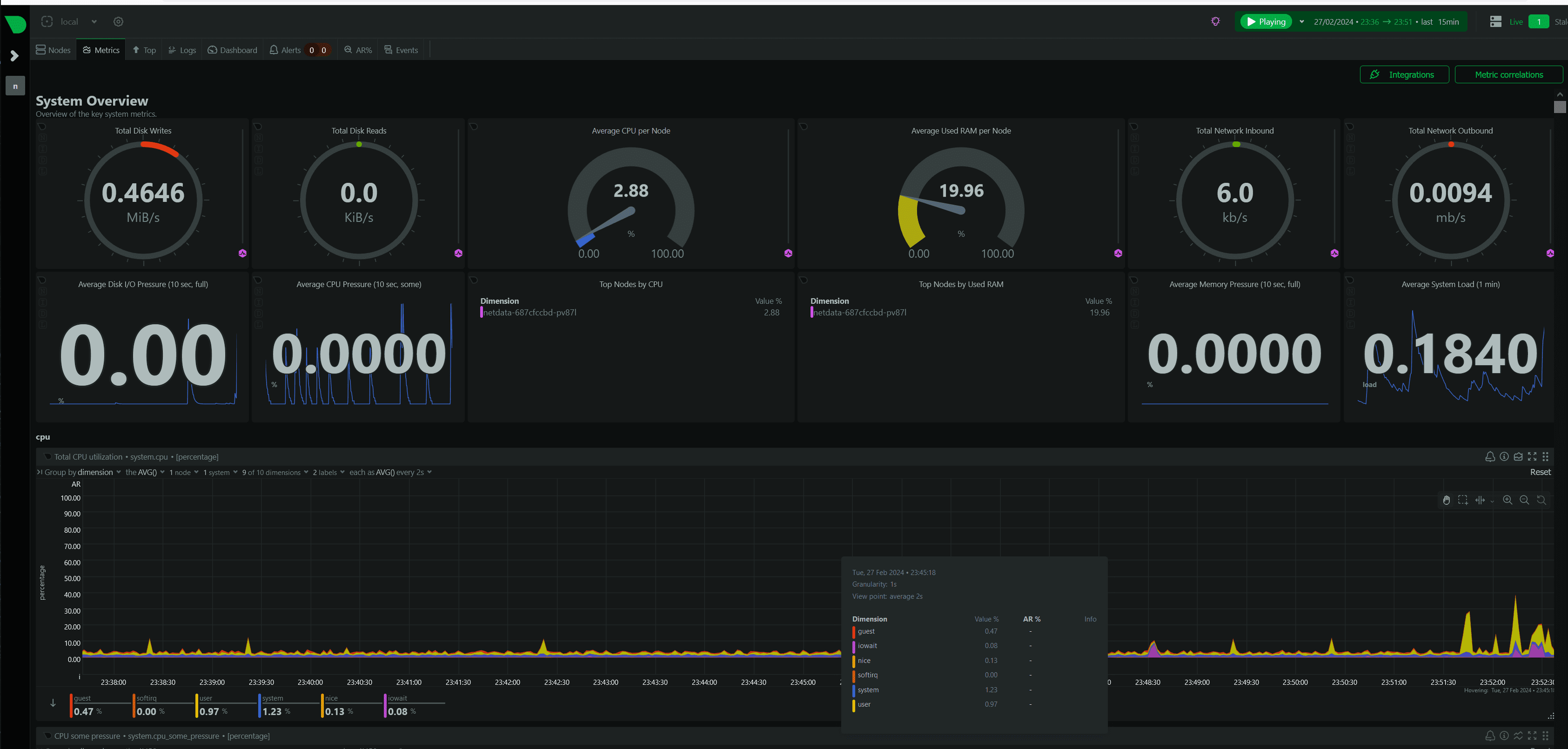Show info for Total CPU utilization chart
Viewport: 1568px width, 749px height.
pyautogui.click(x=1504, y=456)
